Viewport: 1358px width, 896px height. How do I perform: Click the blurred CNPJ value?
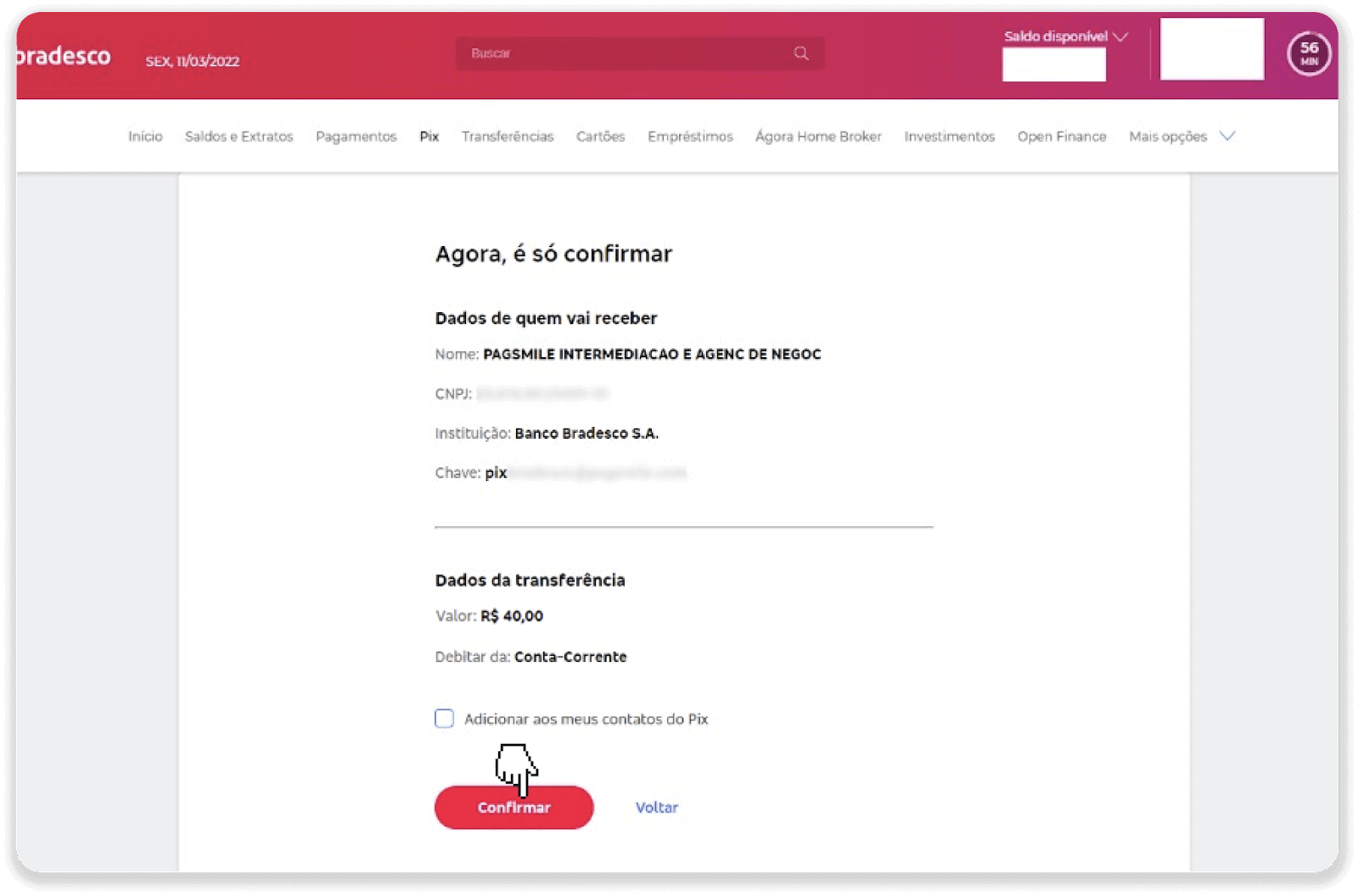543,393
